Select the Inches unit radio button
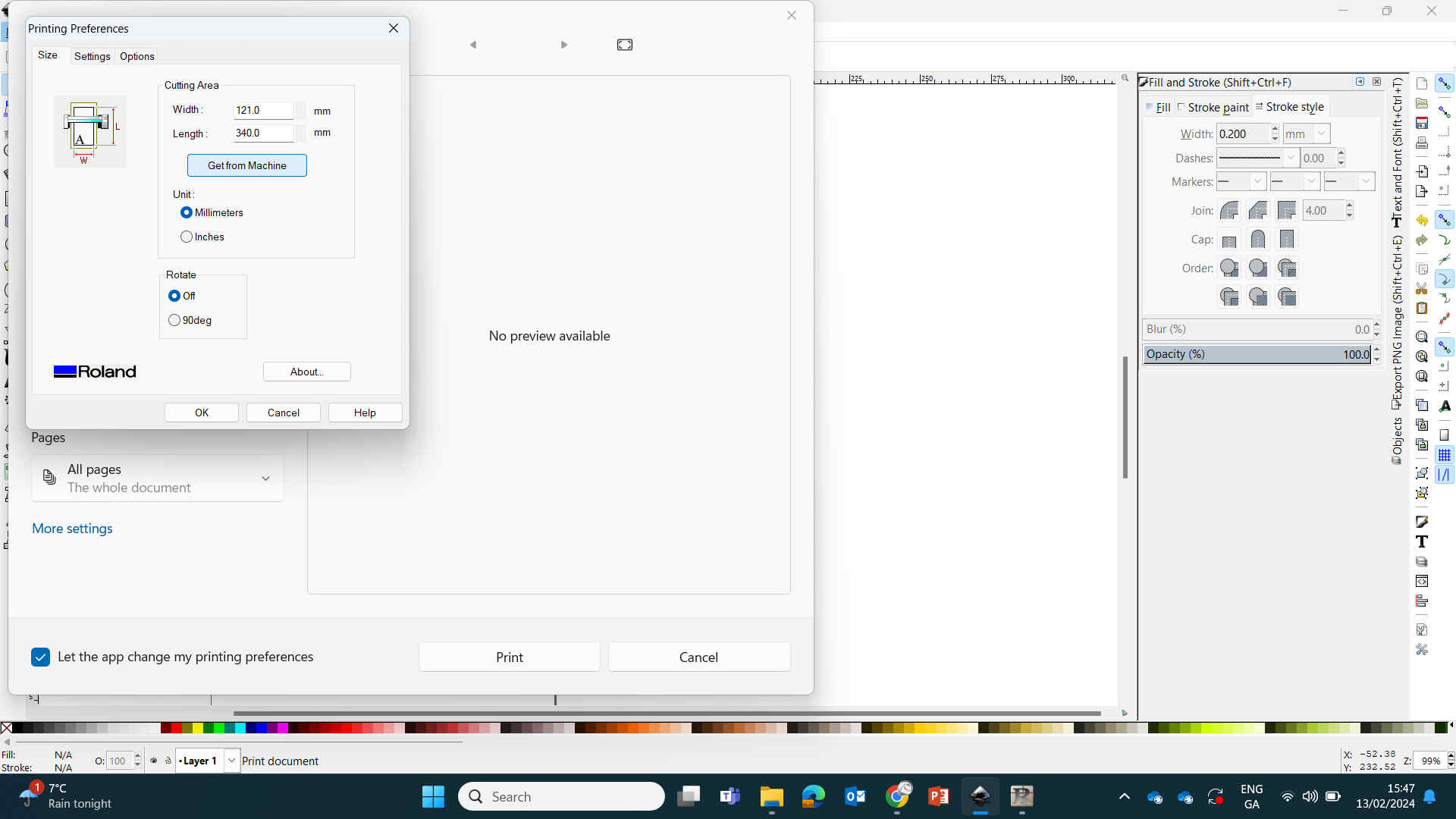 tap(187, 237)
